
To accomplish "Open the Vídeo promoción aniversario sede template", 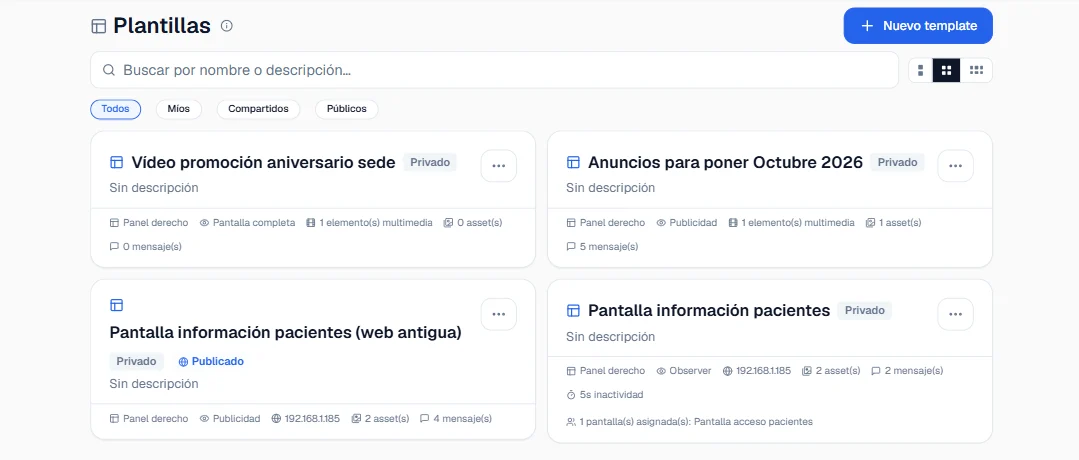I will (264, 163).
